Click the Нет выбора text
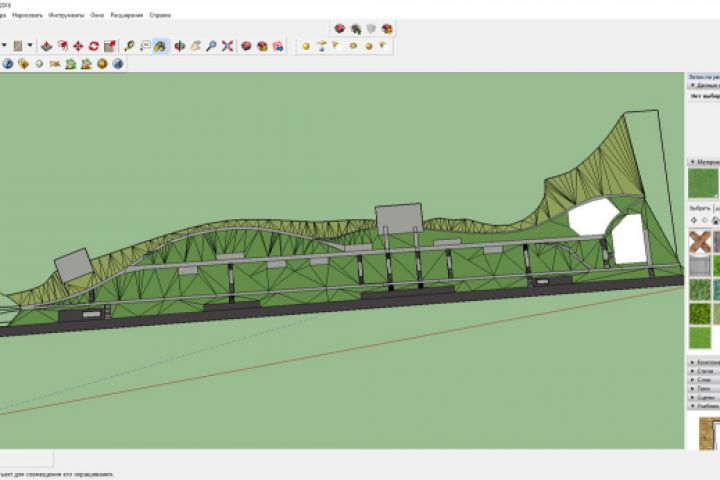This screenshot has width=720, height=480. click(705, 96)
